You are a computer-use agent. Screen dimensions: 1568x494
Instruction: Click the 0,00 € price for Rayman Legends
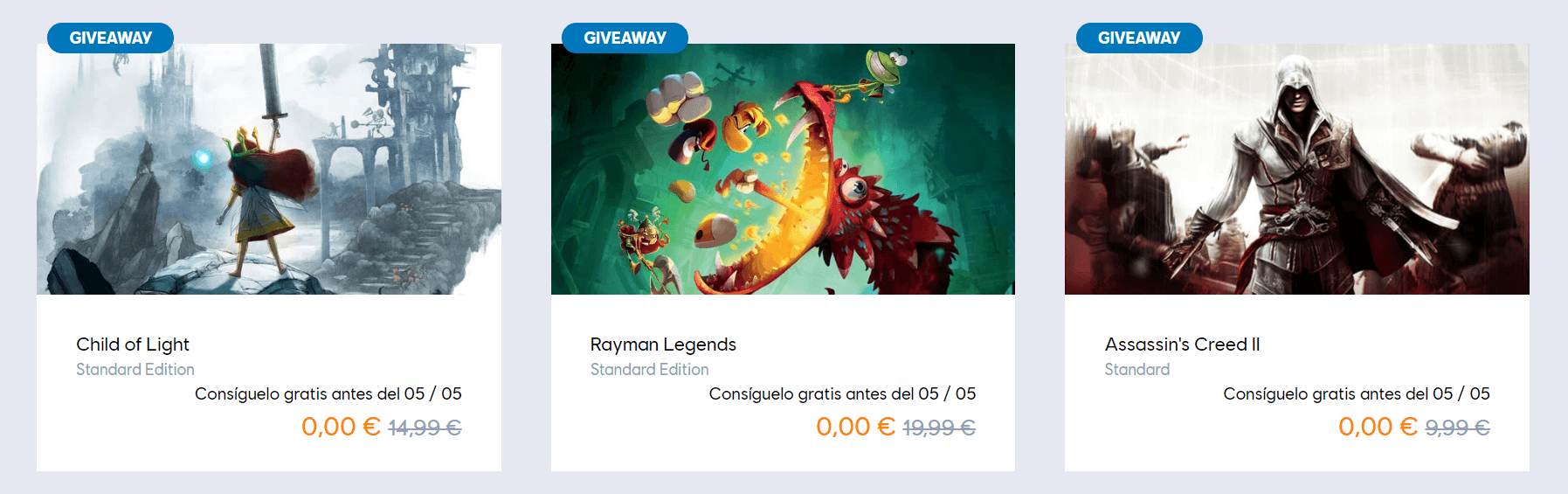(855, 427)
